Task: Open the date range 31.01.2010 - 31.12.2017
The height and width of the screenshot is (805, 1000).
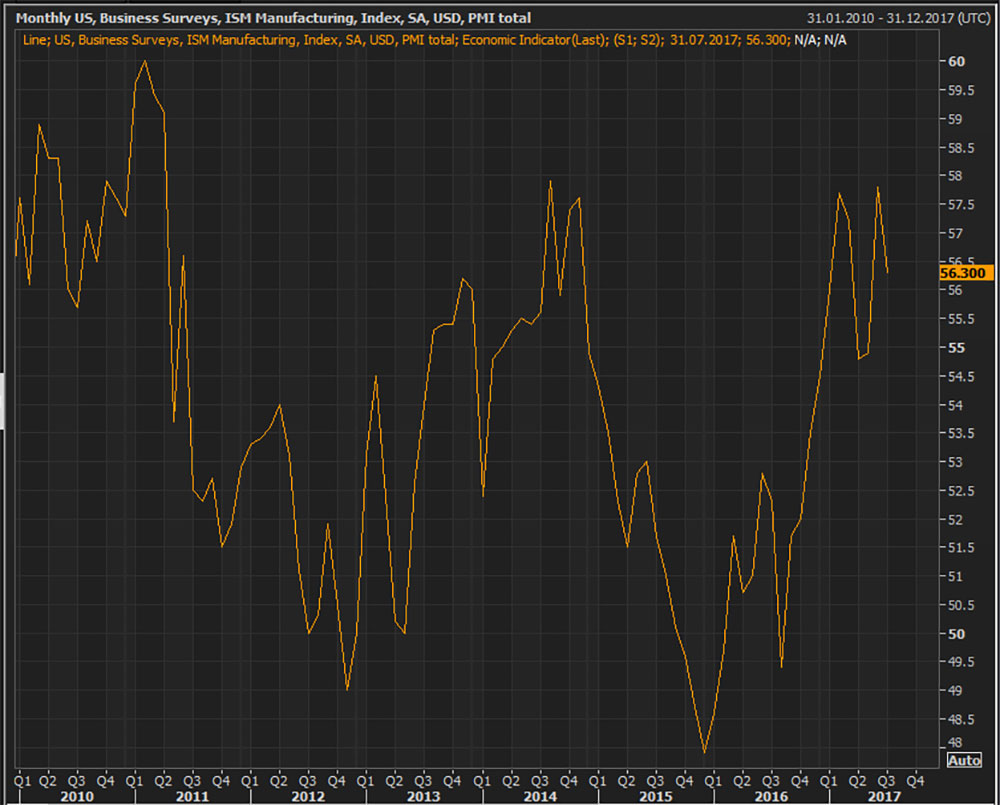Action: [x=901, y=18]
